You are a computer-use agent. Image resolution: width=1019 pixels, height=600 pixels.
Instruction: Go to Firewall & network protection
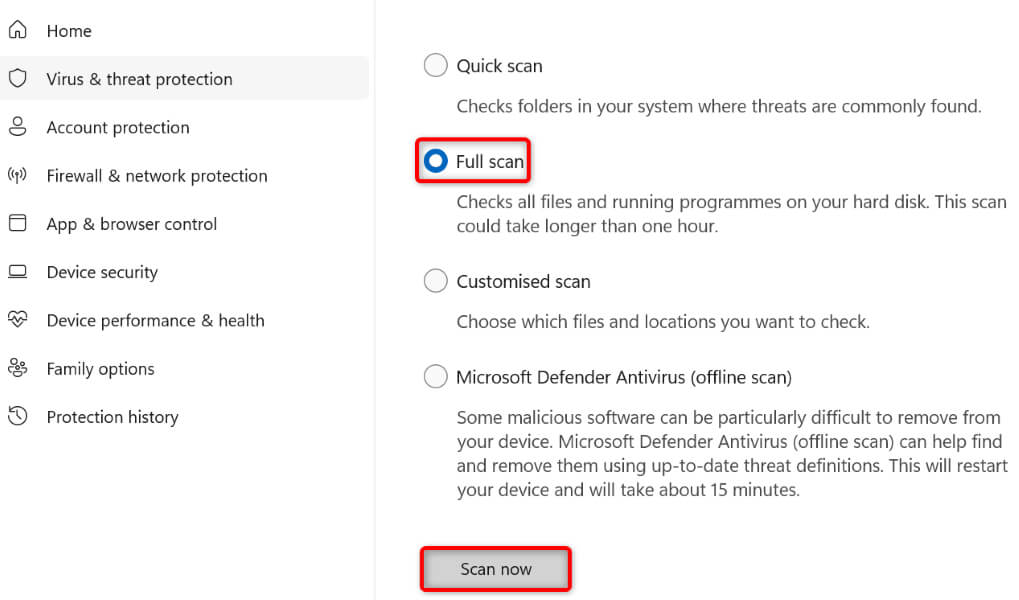[x=157, y=176]
